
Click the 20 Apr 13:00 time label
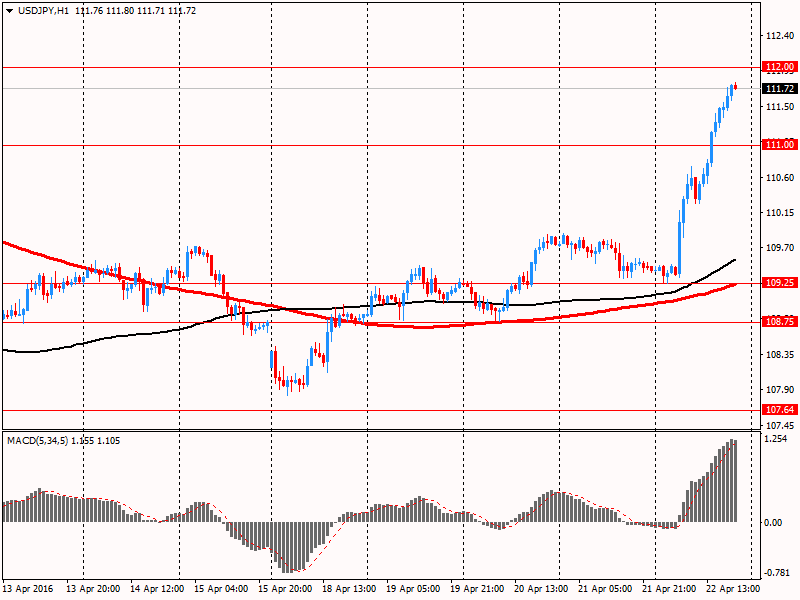tap(541, 589)
